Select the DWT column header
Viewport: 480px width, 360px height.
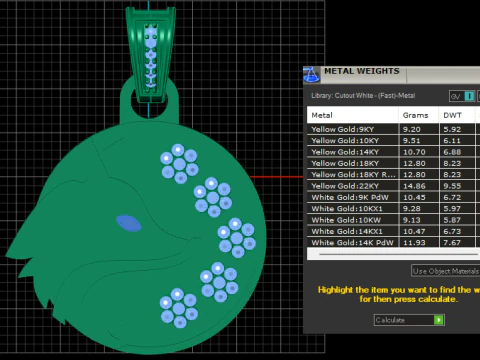point(457,115)
